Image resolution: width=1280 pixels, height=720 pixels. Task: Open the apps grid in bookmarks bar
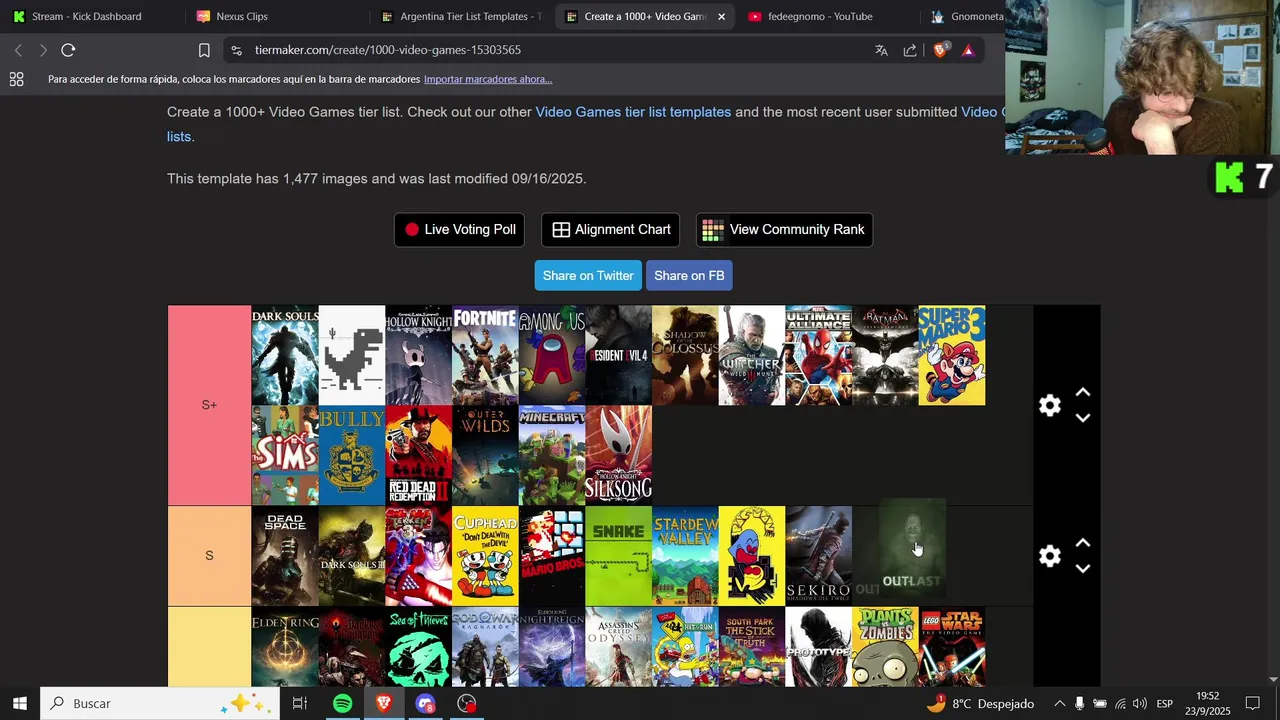point(16,79)
